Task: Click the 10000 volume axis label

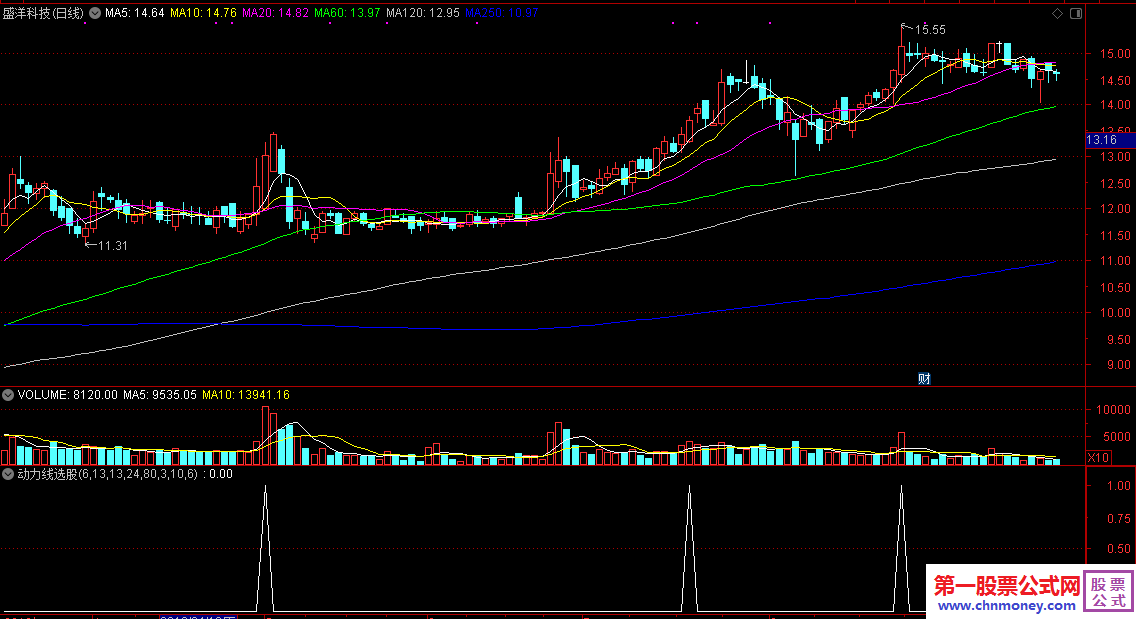Action: pos(1113,410)
